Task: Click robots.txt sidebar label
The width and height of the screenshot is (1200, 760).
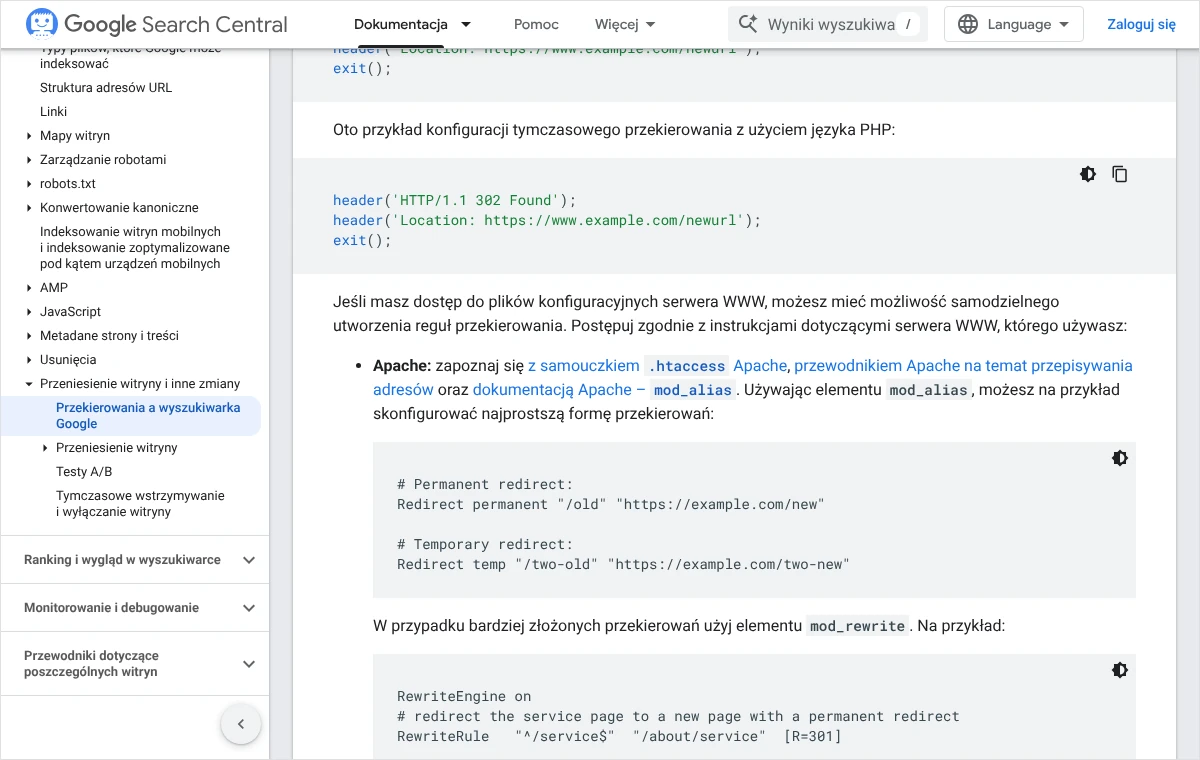Action: (68, 184)
